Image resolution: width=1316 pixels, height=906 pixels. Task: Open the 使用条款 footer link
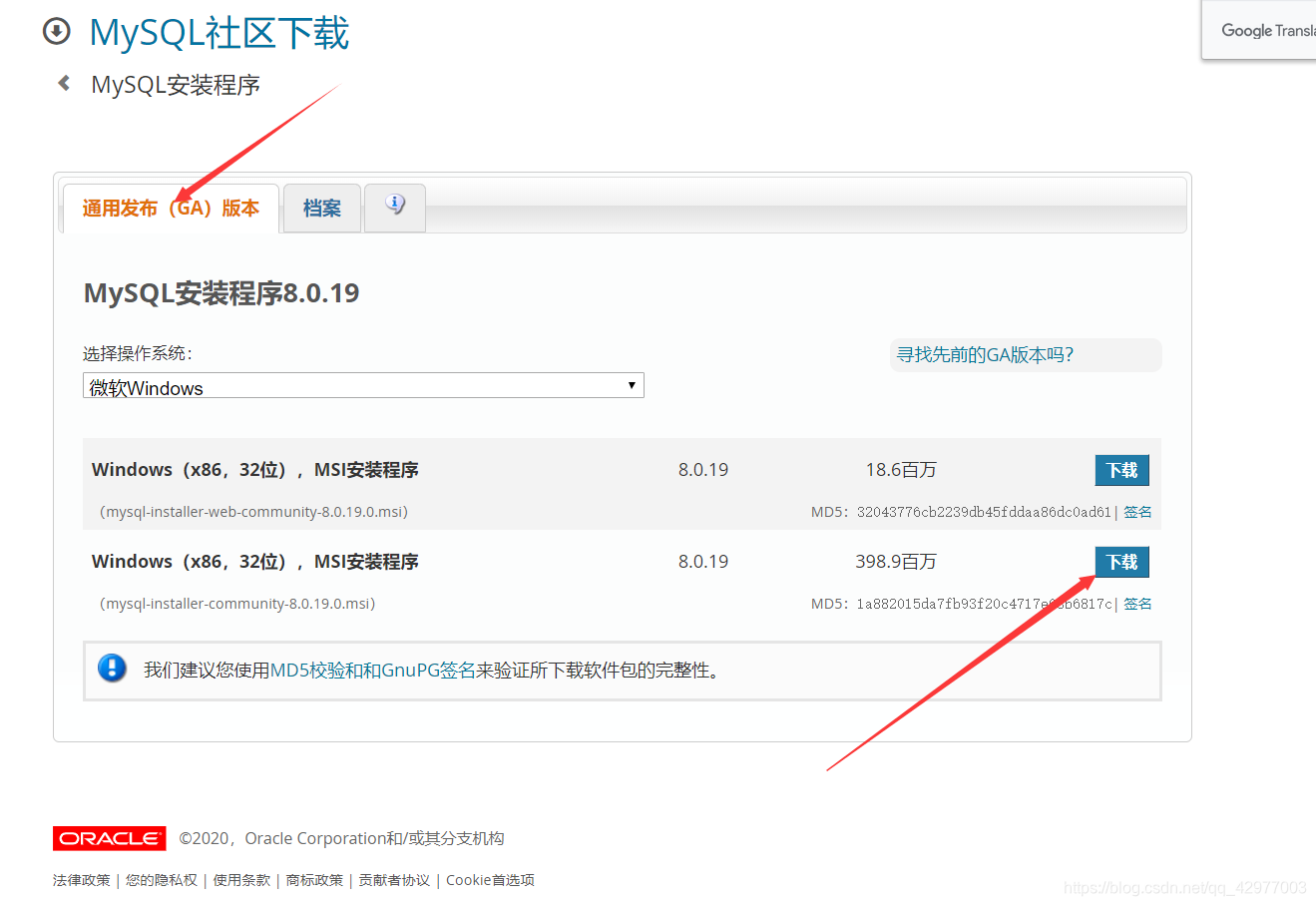[x=241, y=880]
